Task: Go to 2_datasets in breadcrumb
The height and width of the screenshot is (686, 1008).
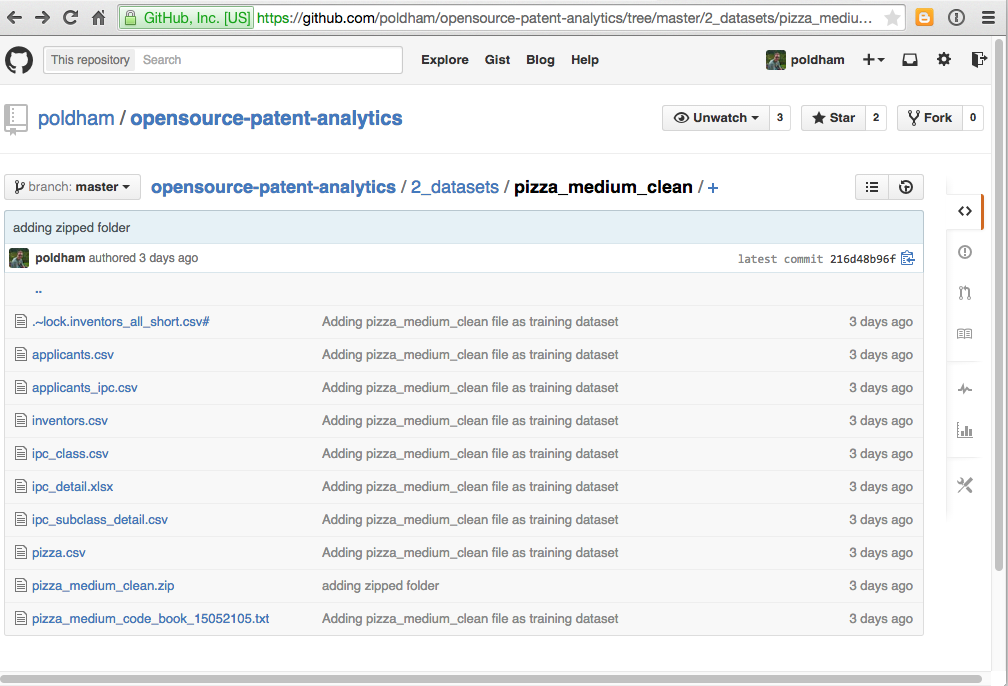Action: pyautogui.click(x=454, y=187)
